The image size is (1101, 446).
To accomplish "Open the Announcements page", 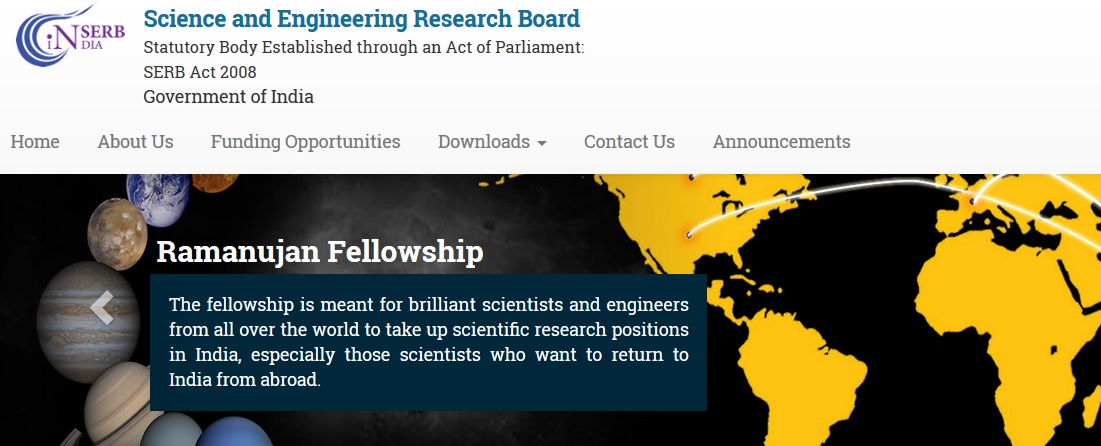I will point(781,142).
